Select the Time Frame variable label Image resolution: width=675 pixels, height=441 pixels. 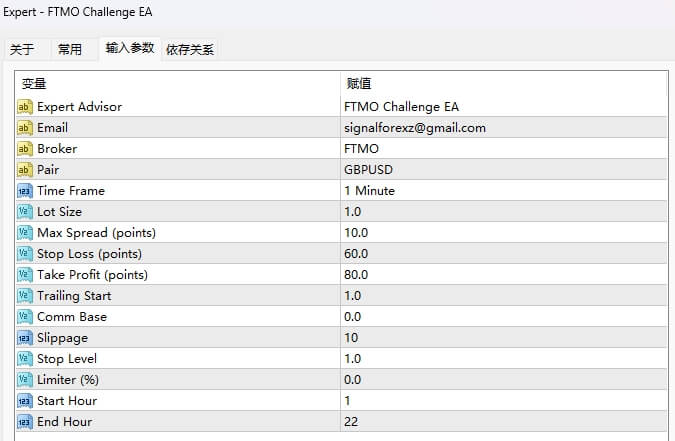pos(71,191)
